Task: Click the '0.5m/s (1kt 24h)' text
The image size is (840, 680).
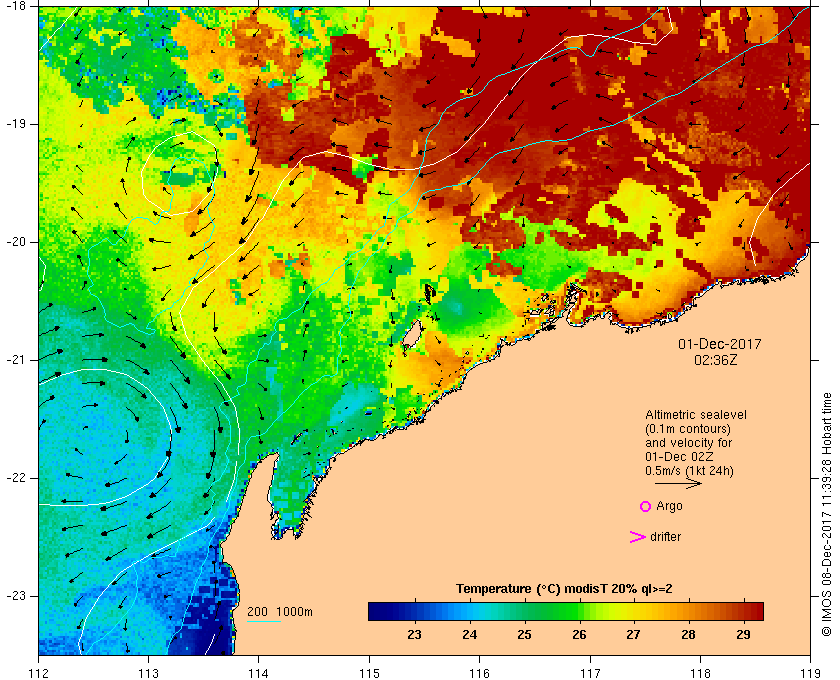Action: click(689, 471)
